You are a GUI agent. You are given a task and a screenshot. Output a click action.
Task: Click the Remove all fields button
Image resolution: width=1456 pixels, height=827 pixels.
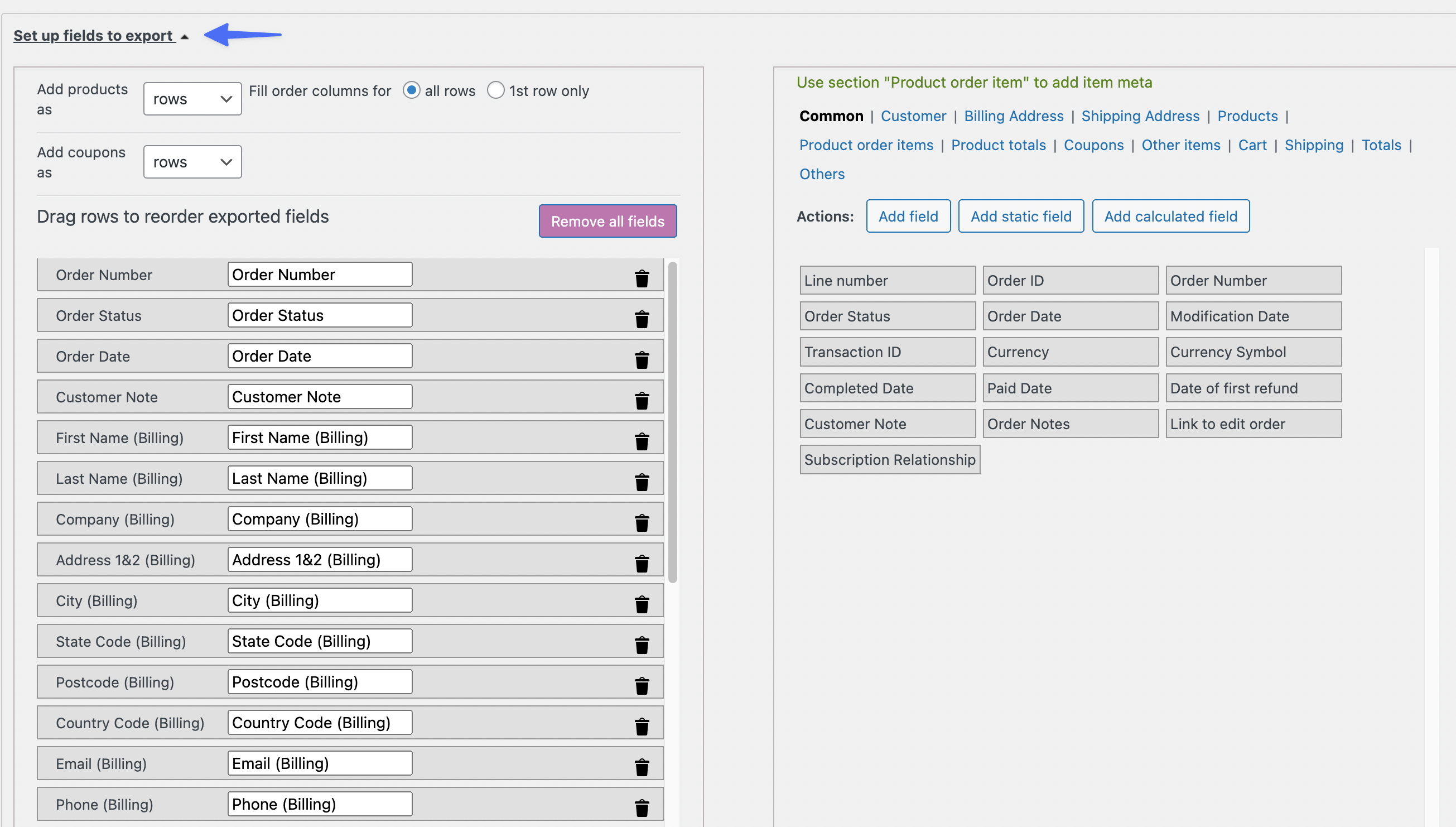[608, 221]
